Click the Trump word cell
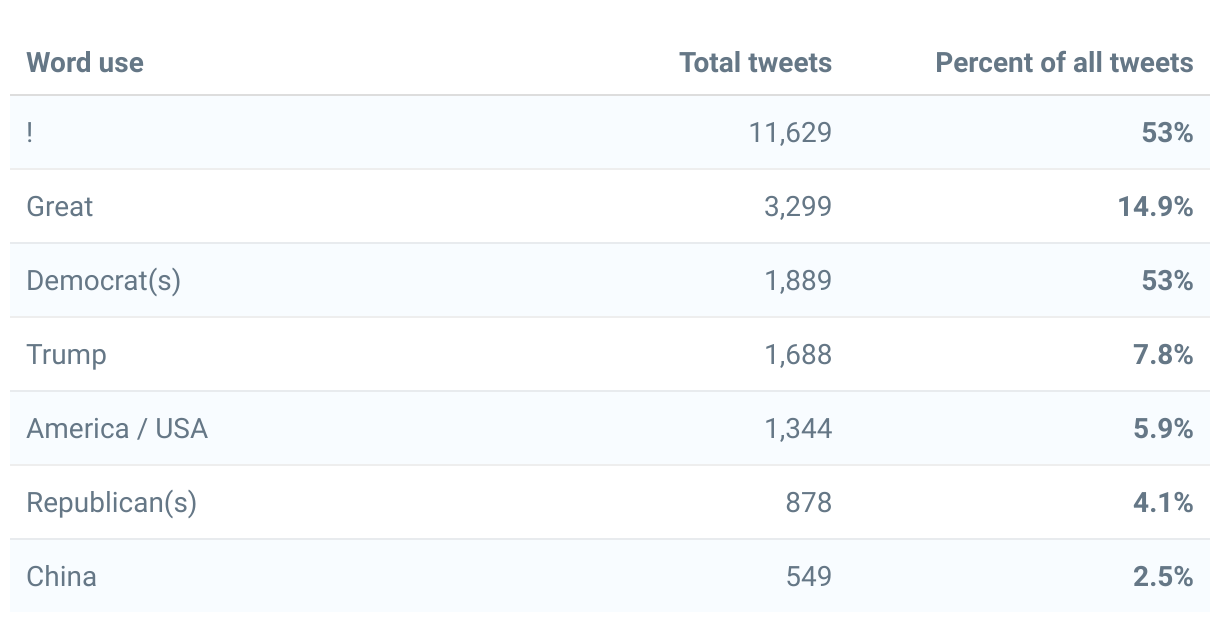Viewport: 1220px width, 622px height. point(66,355)
